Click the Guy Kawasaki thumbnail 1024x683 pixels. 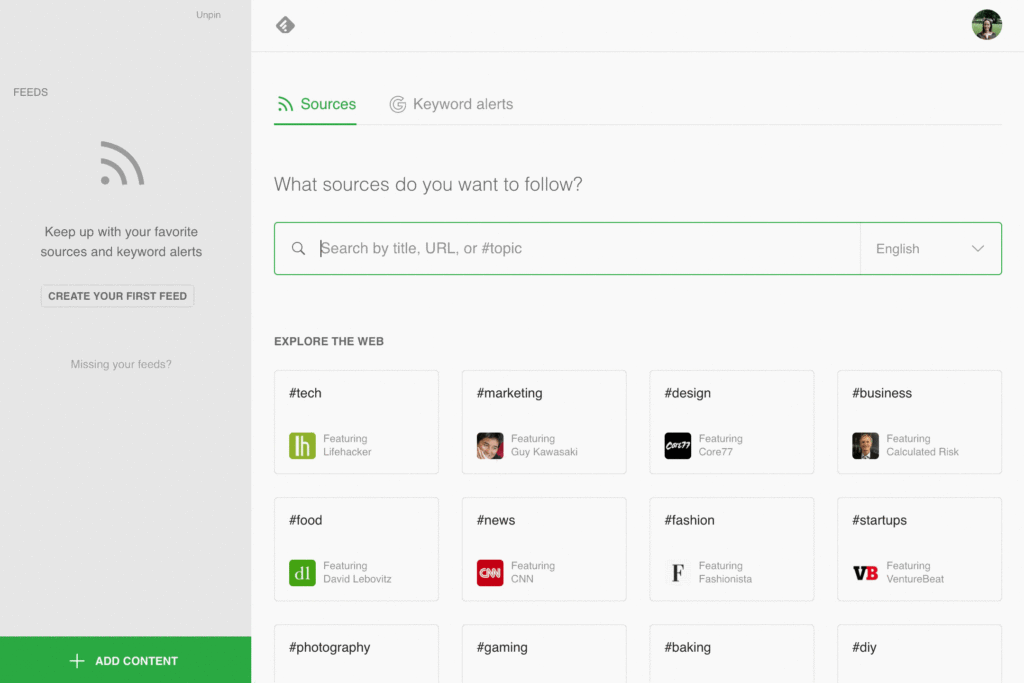[490, 446]
